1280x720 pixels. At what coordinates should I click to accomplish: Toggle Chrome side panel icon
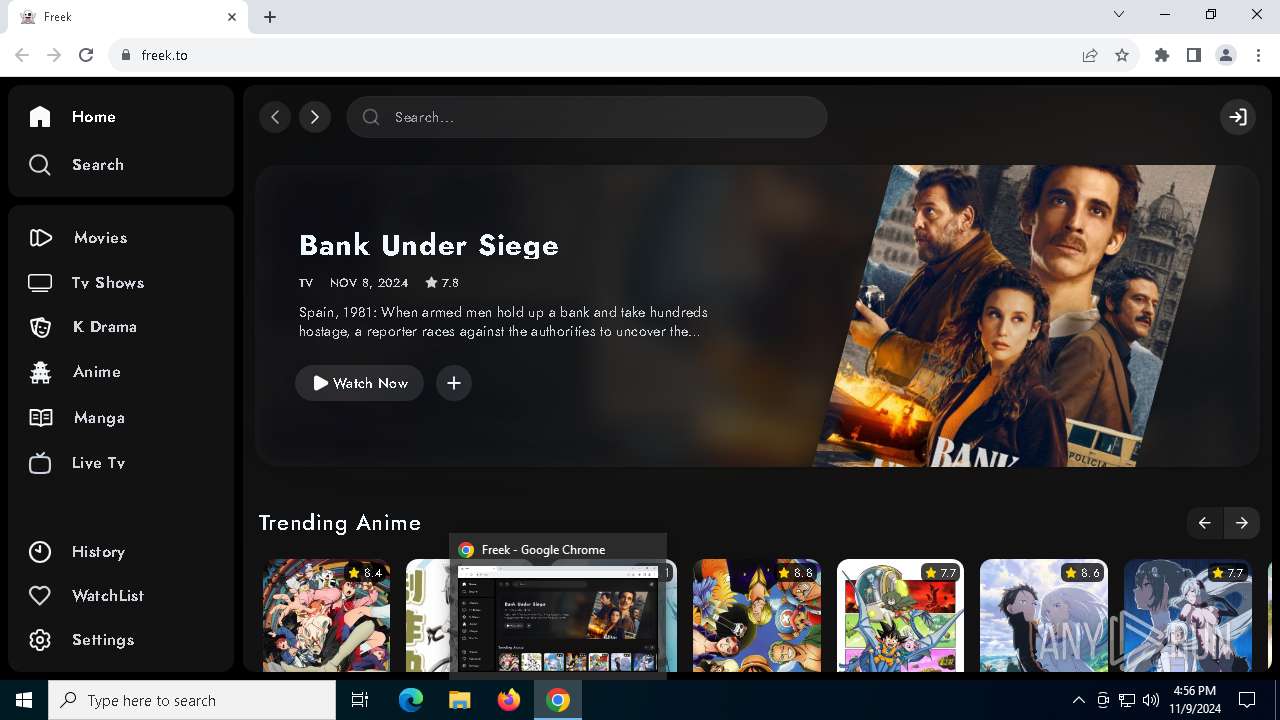pos(1194,55)
